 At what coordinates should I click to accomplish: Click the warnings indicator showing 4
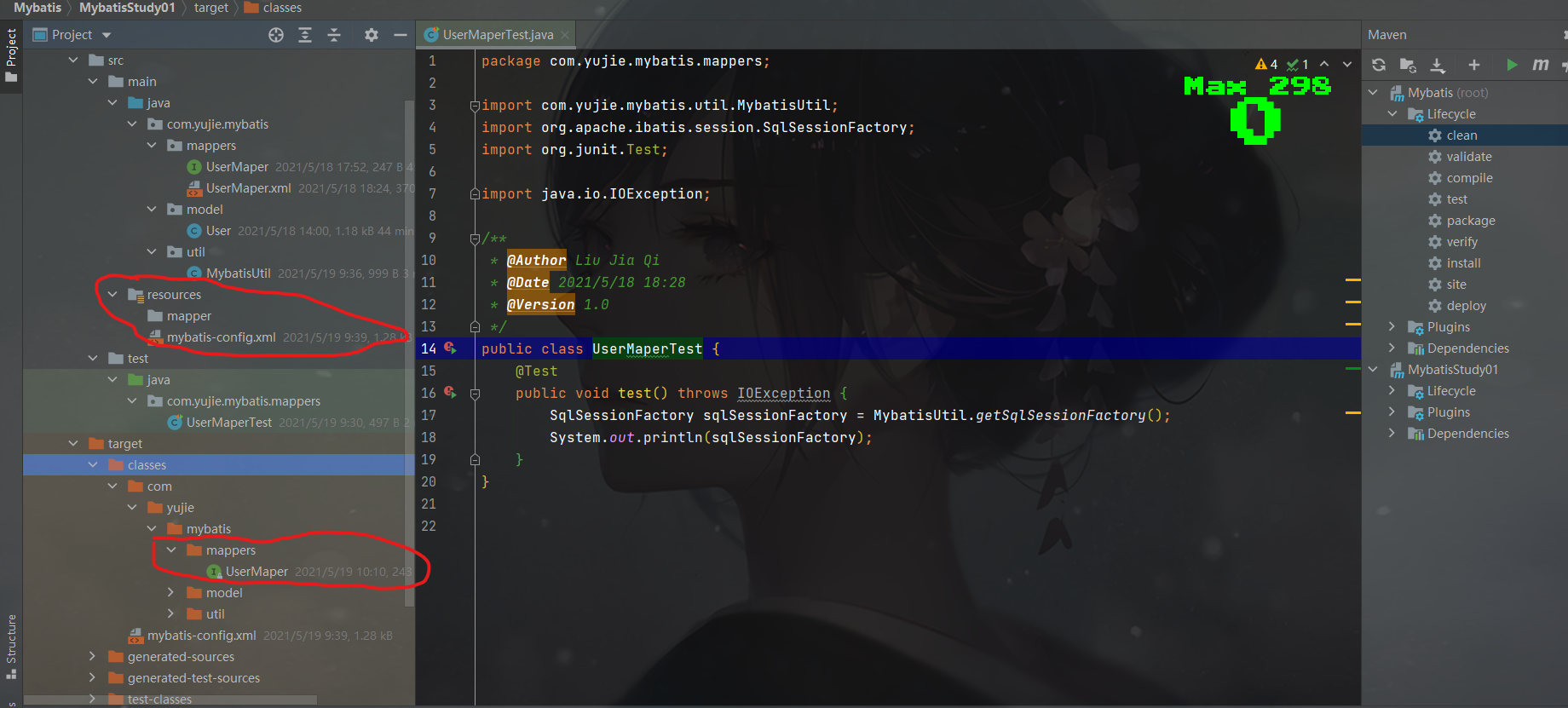[x=1266, y=64]
